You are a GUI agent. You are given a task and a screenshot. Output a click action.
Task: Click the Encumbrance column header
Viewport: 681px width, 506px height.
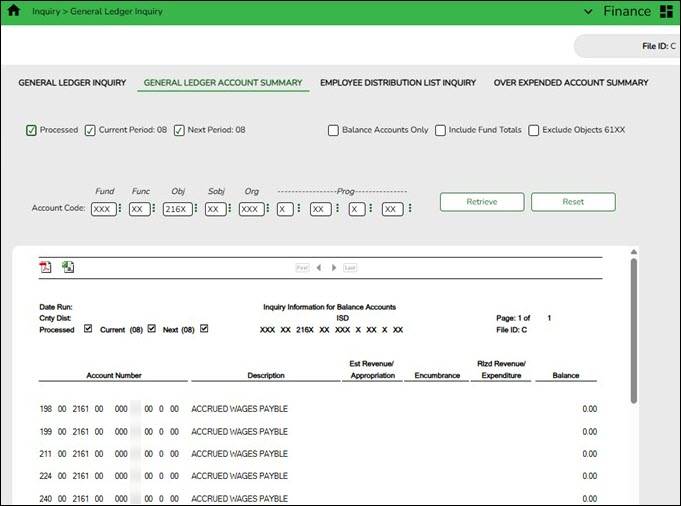(x=437, y=375)
